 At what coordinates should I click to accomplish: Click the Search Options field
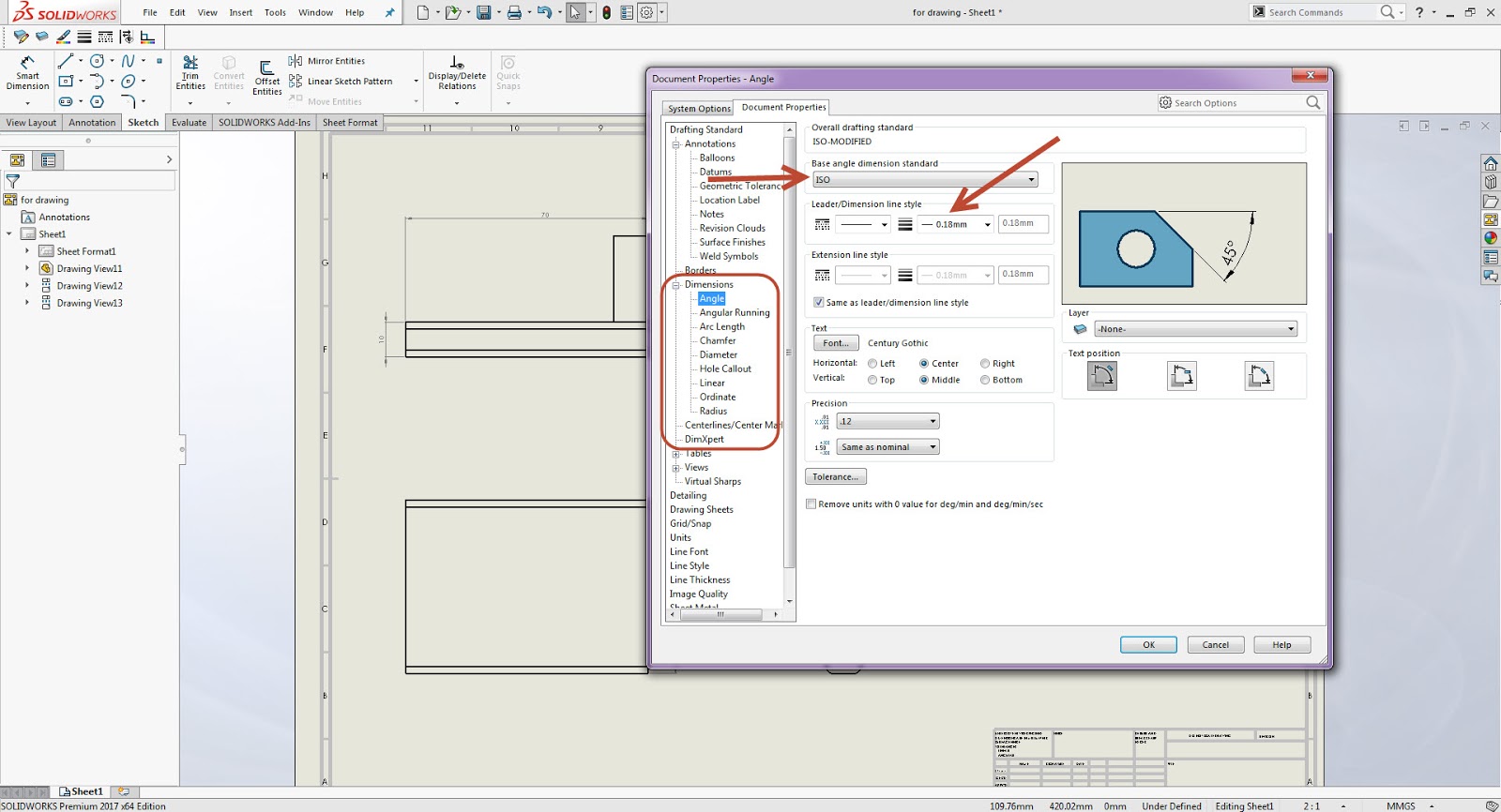point(1240,103)
